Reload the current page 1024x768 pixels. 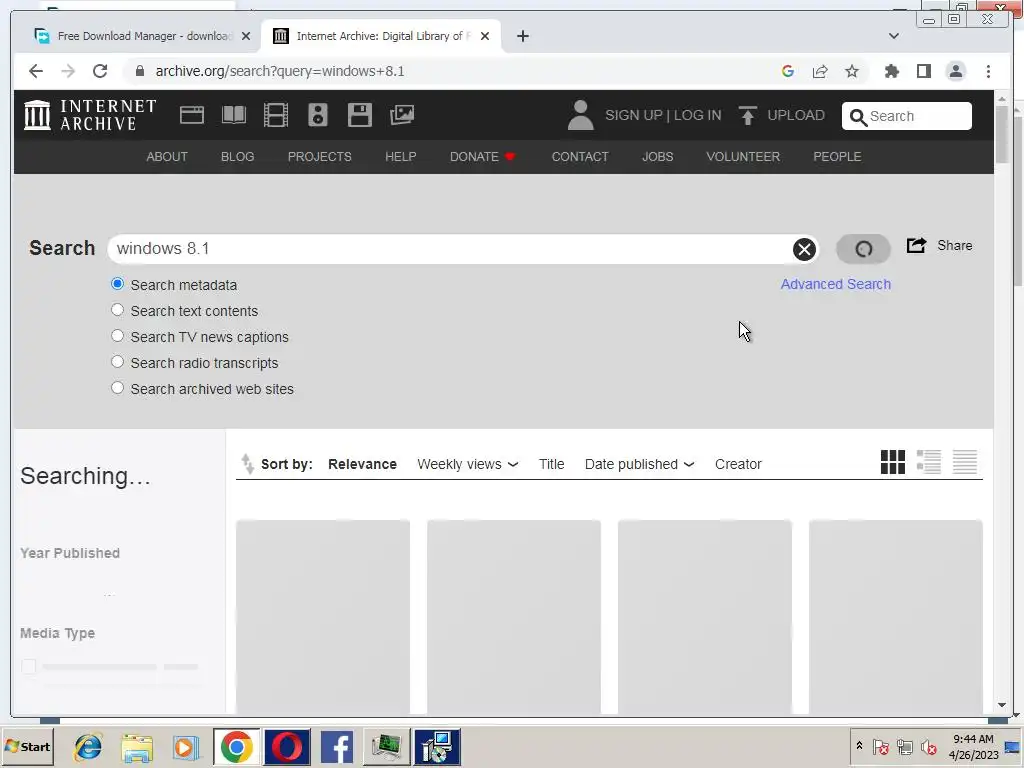(100, 71)
